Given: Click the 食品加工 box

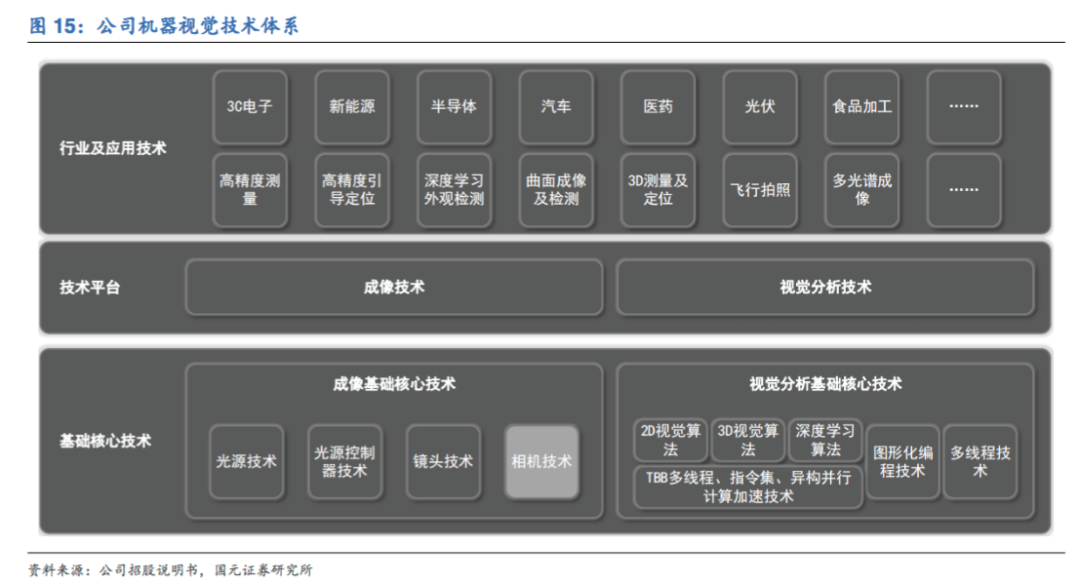Looking at the screenshot, I should pos(862,107).
